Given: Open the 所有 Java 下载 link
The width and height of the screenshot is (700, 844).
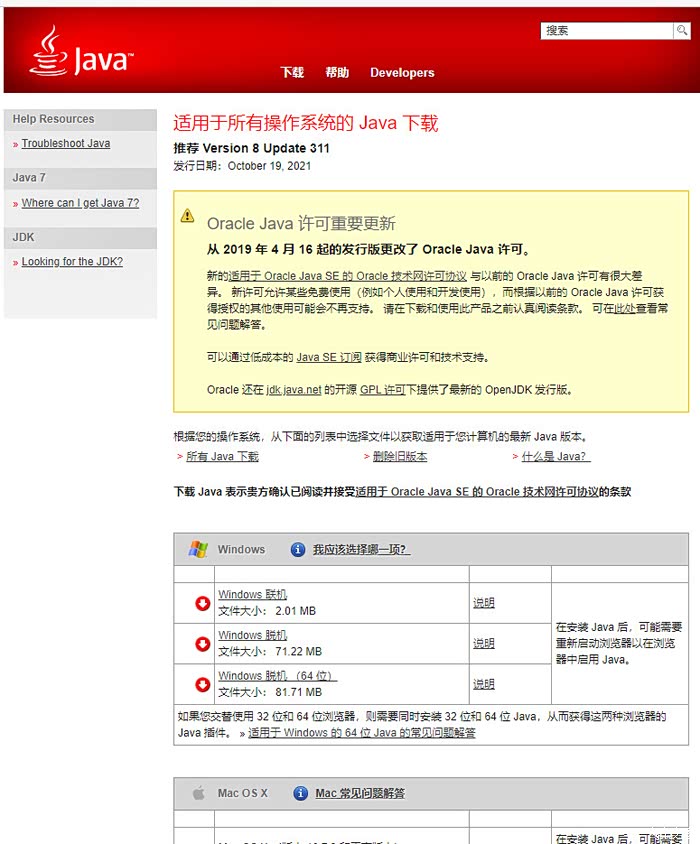Looking at the screenshot, I should (x=222, y=456).
